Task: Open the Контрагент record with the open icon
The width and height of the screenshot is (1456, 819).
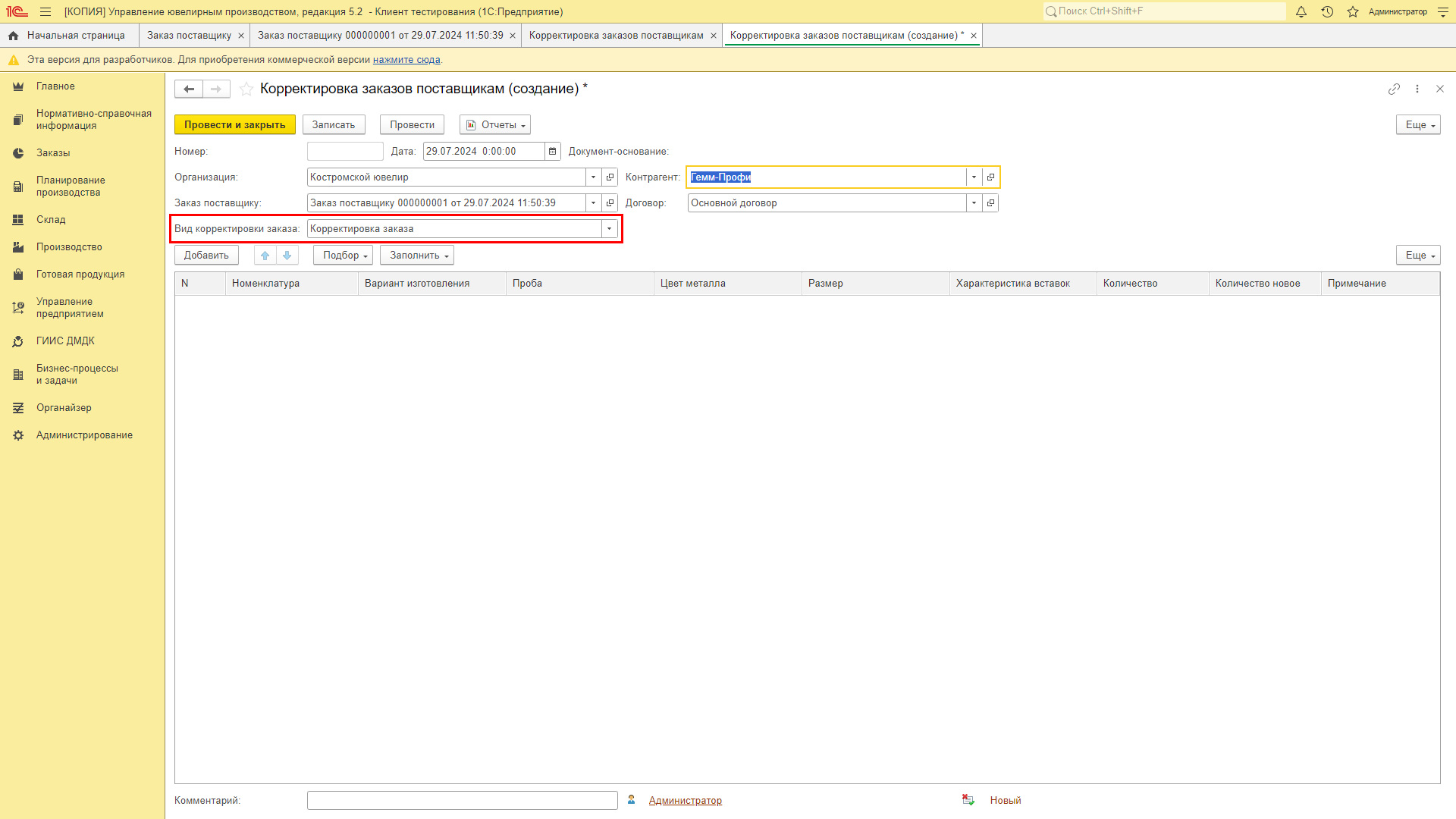Action: 990,177
